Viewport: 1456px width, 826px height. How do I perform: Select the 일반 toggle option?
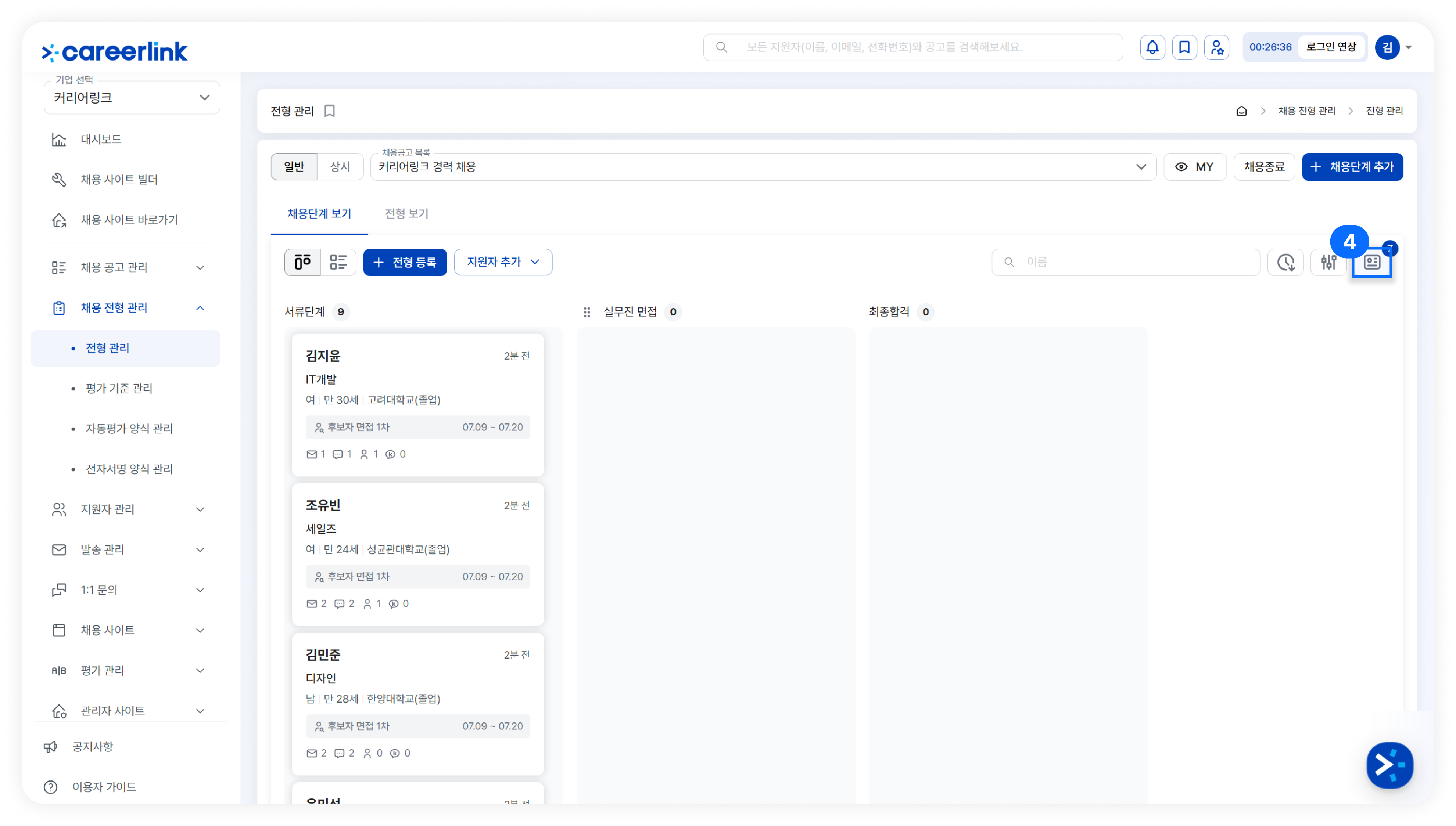(294, 167)
